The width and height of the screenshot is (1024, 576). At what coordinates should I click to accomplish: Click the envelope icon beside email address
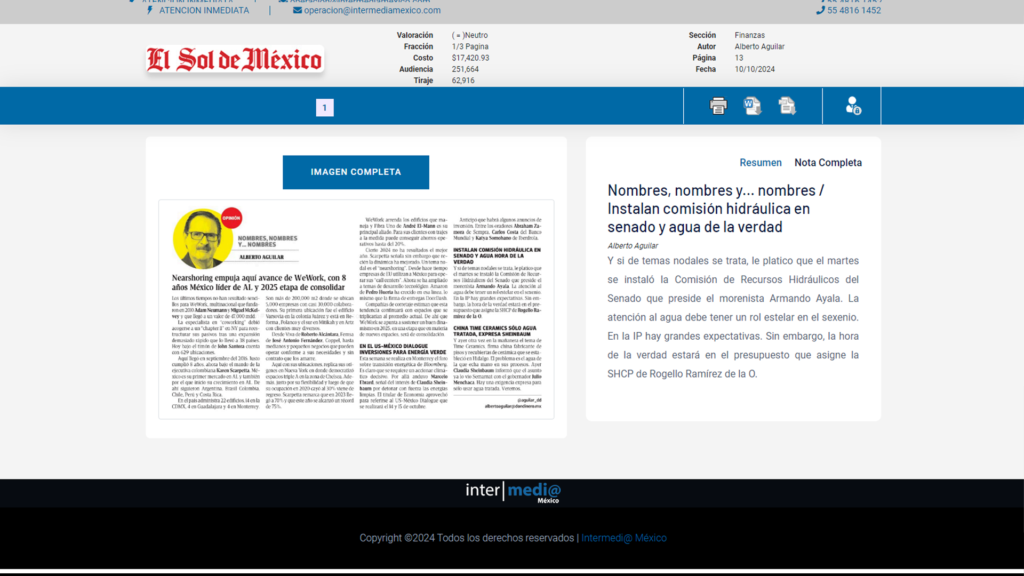[x=297, y=10]
